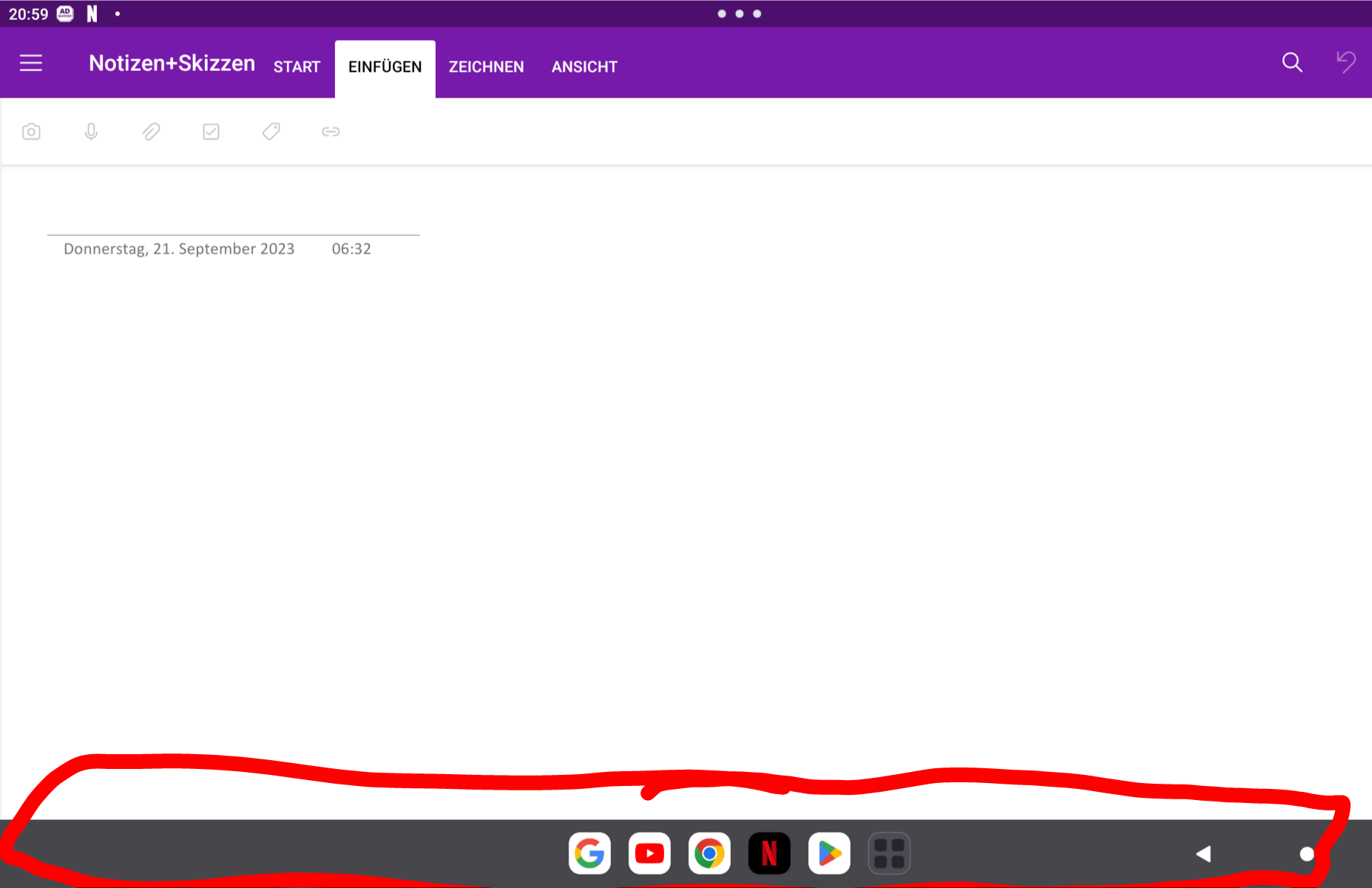Record audio with the microphone icon
This screenshot has width=1372, height=888.
pyautogui.click(x=91, y=132)
